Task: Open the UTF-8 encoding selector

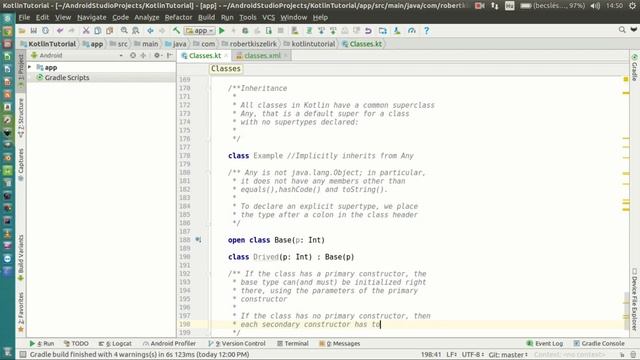Action: point(473,355)
